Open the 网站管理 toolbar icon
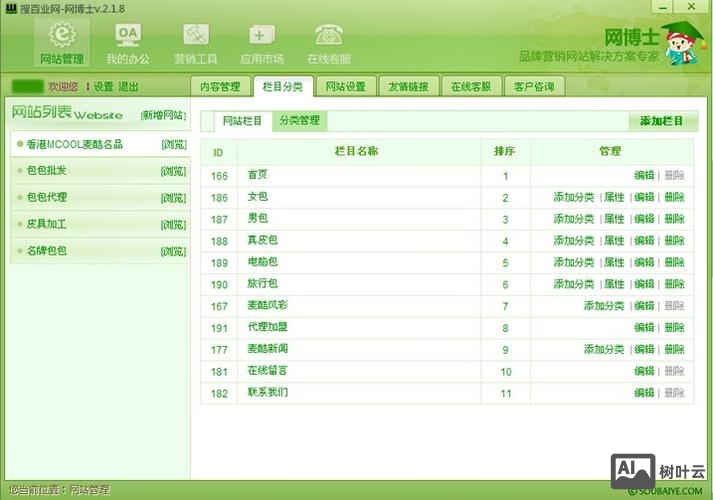Image resolution: width=713 pixels, height=500 pixels. click(62, 43)
